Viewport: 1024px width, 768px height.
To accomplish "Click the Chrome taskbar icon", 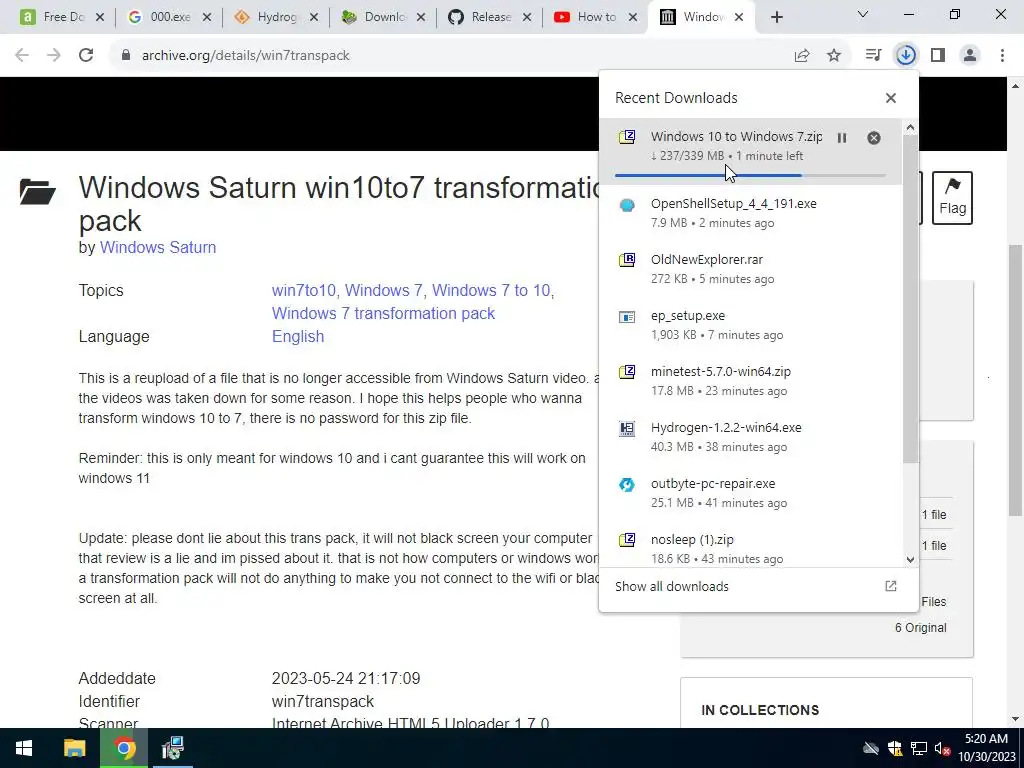I will (124, 748).
